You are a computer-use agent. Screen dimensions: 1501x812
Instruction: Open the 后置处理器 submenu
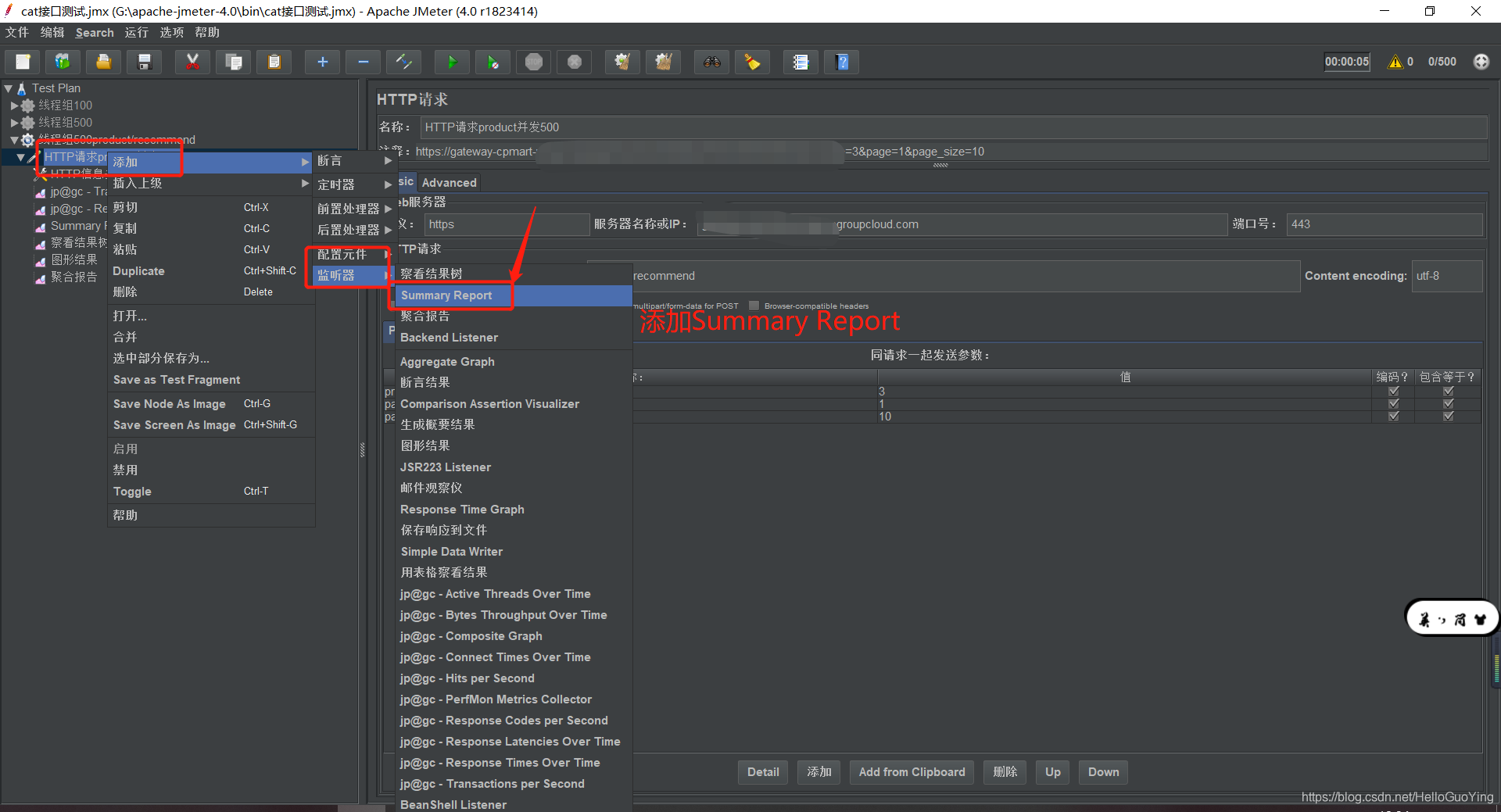[x=355, y=230]
